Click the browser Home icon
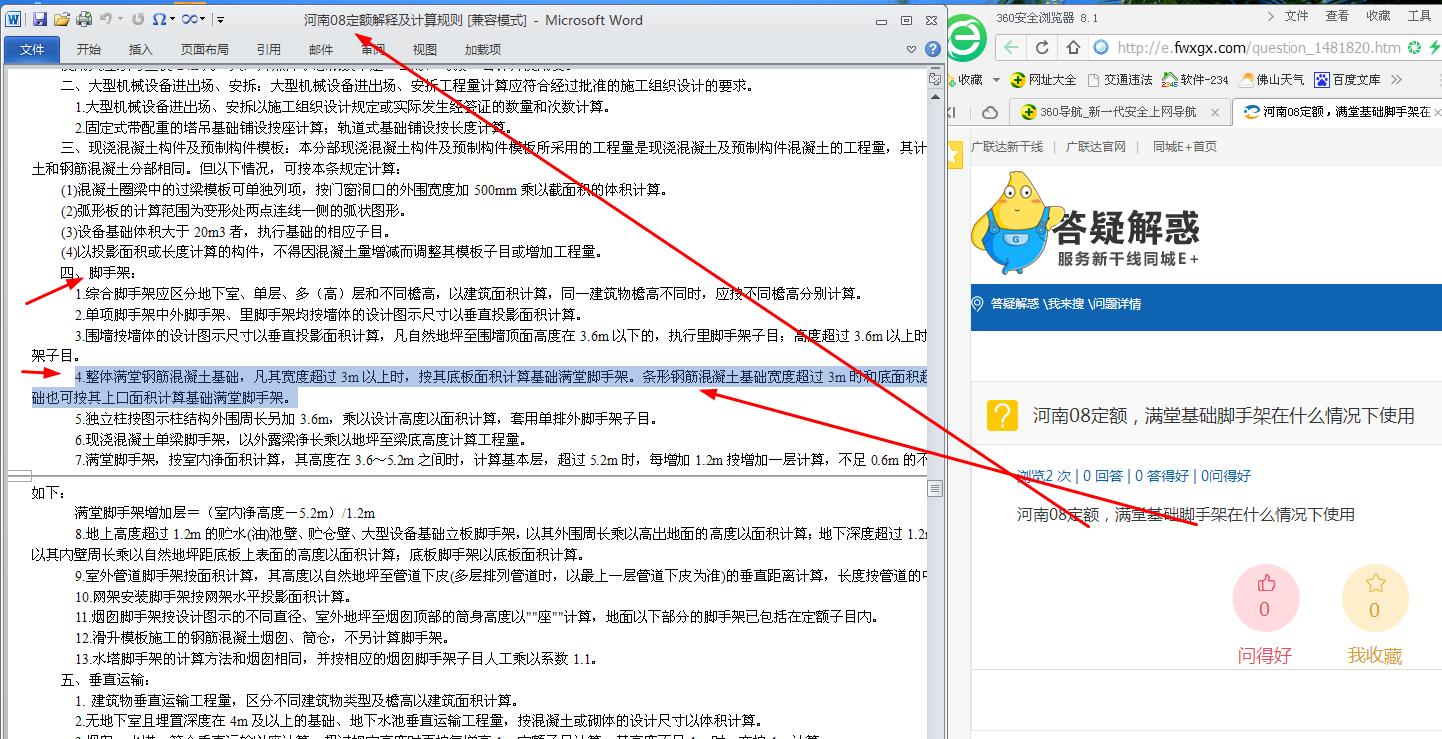Image resolution: width=1442 pixels, height=739 pixels. 1073,47
